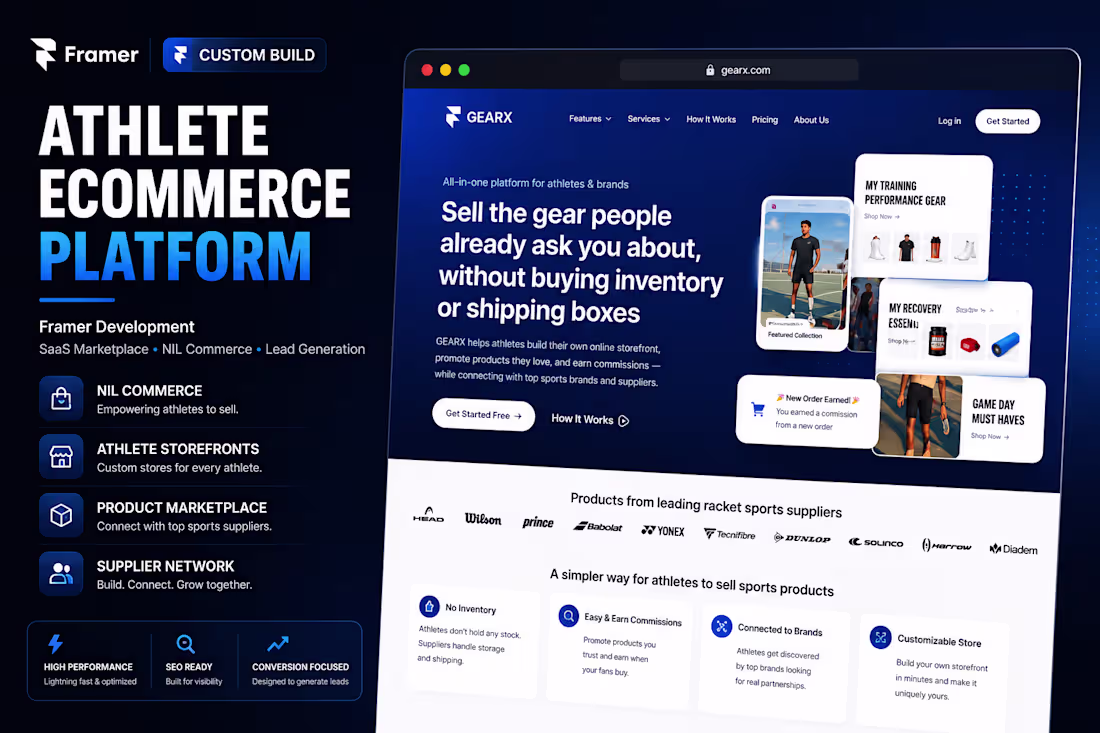The height and width of the screenshot is (733, 1100).
Task: Click the How It Works play link
Action: click(590, 419)
